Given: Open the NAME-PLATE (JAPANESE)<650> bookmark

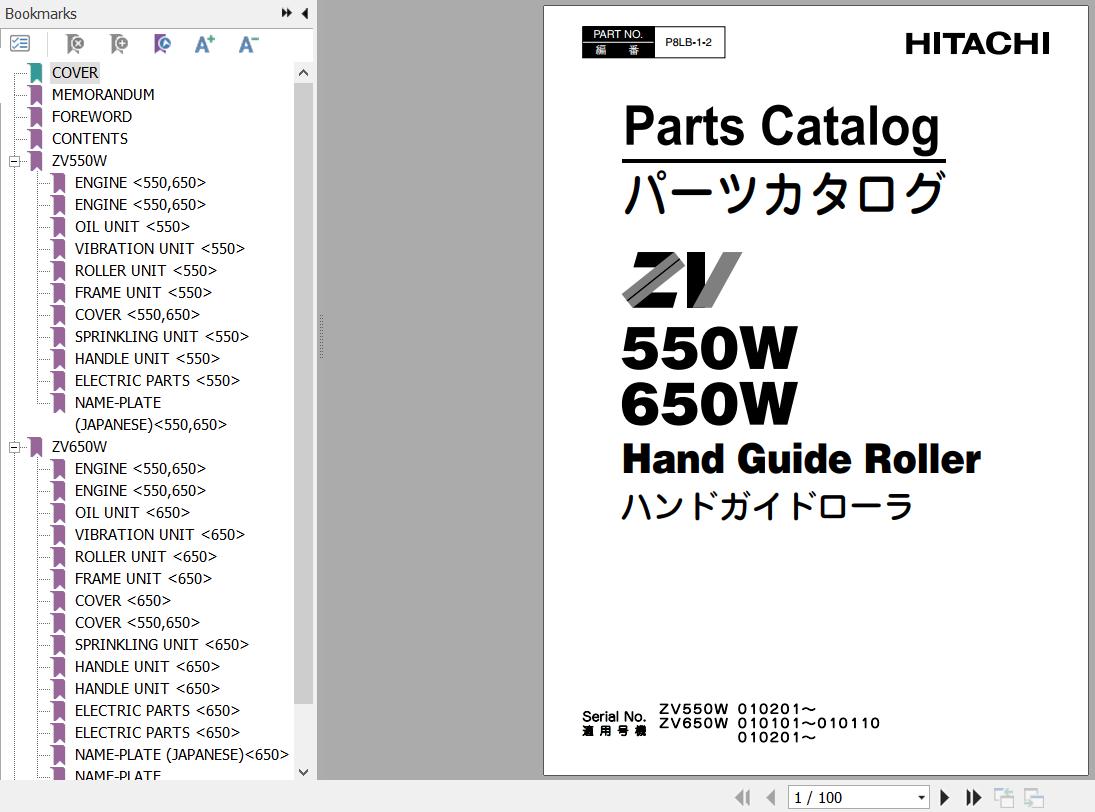Looking at the screenshot, I should tap(182, 755).
